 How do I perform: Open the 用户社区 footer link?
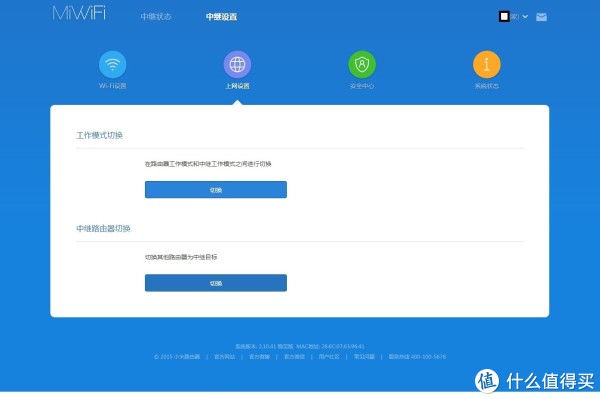coord(329,357)
